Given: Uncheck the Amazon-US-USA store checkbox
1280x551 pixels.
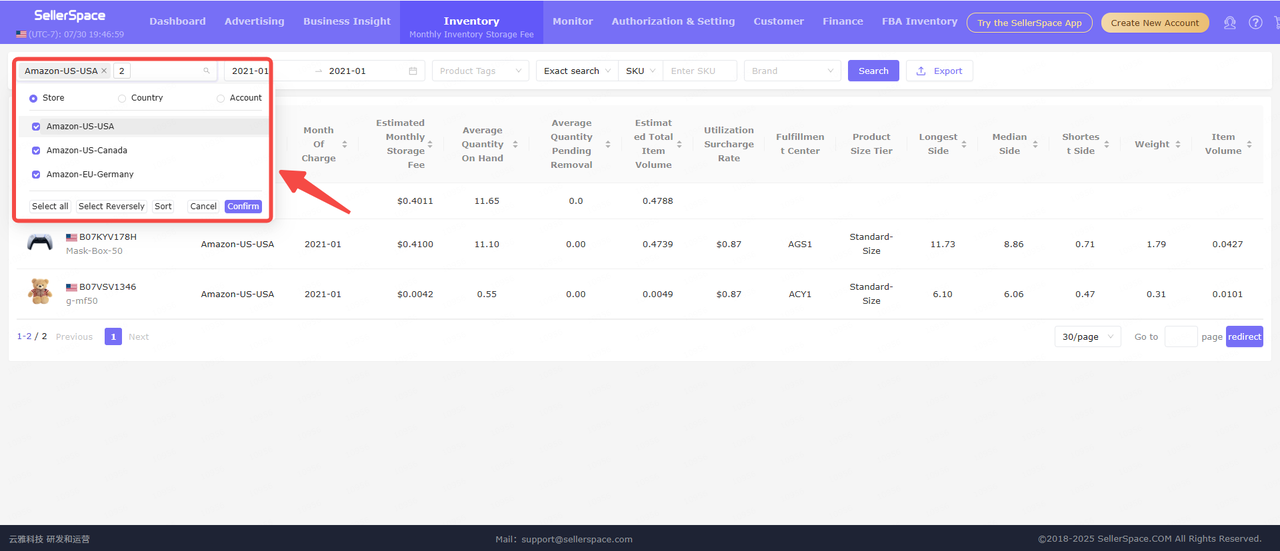Looking at the screenshot, I should point(36,126).
